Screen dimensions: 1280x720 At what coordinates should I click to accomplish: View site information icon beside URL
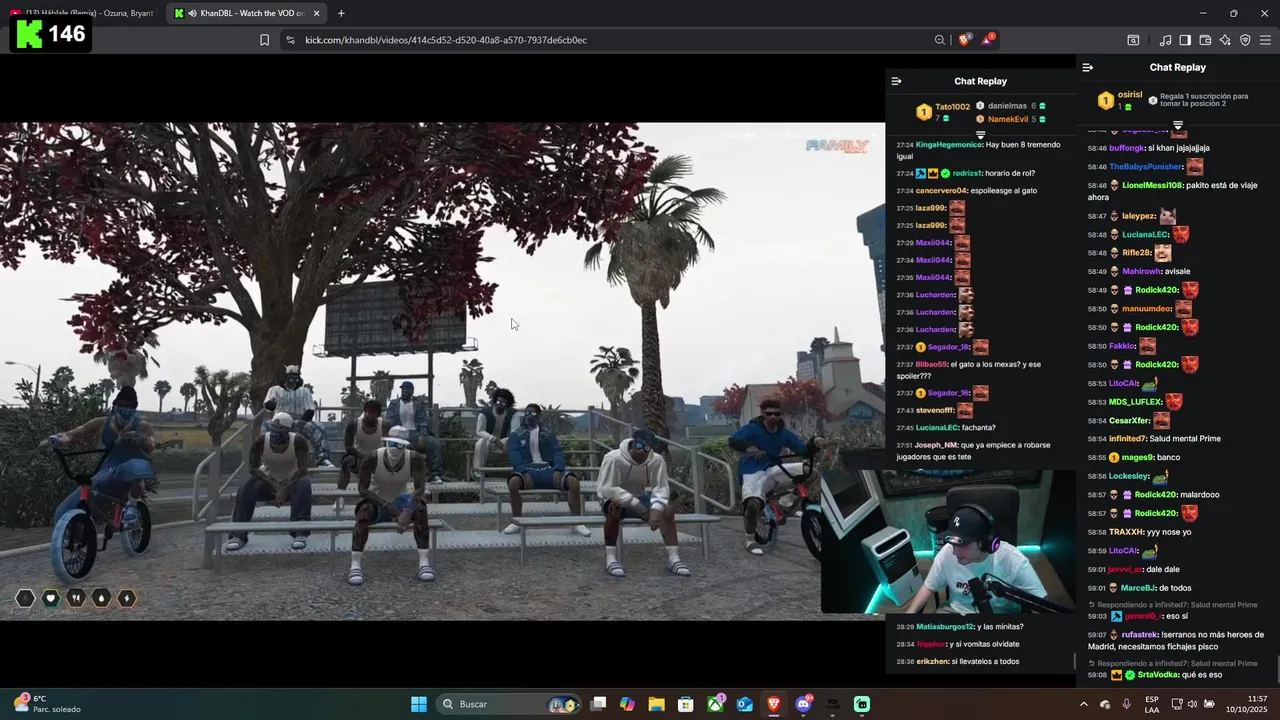coord(290,40)
